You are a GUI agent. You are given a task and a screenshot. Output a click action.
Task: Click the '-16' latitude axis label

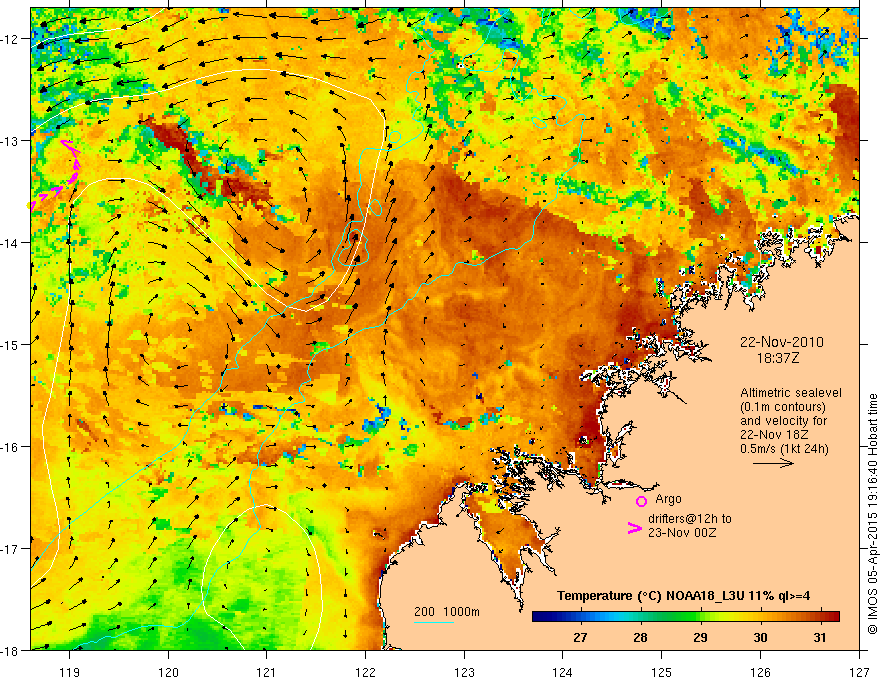pos(10,447)
